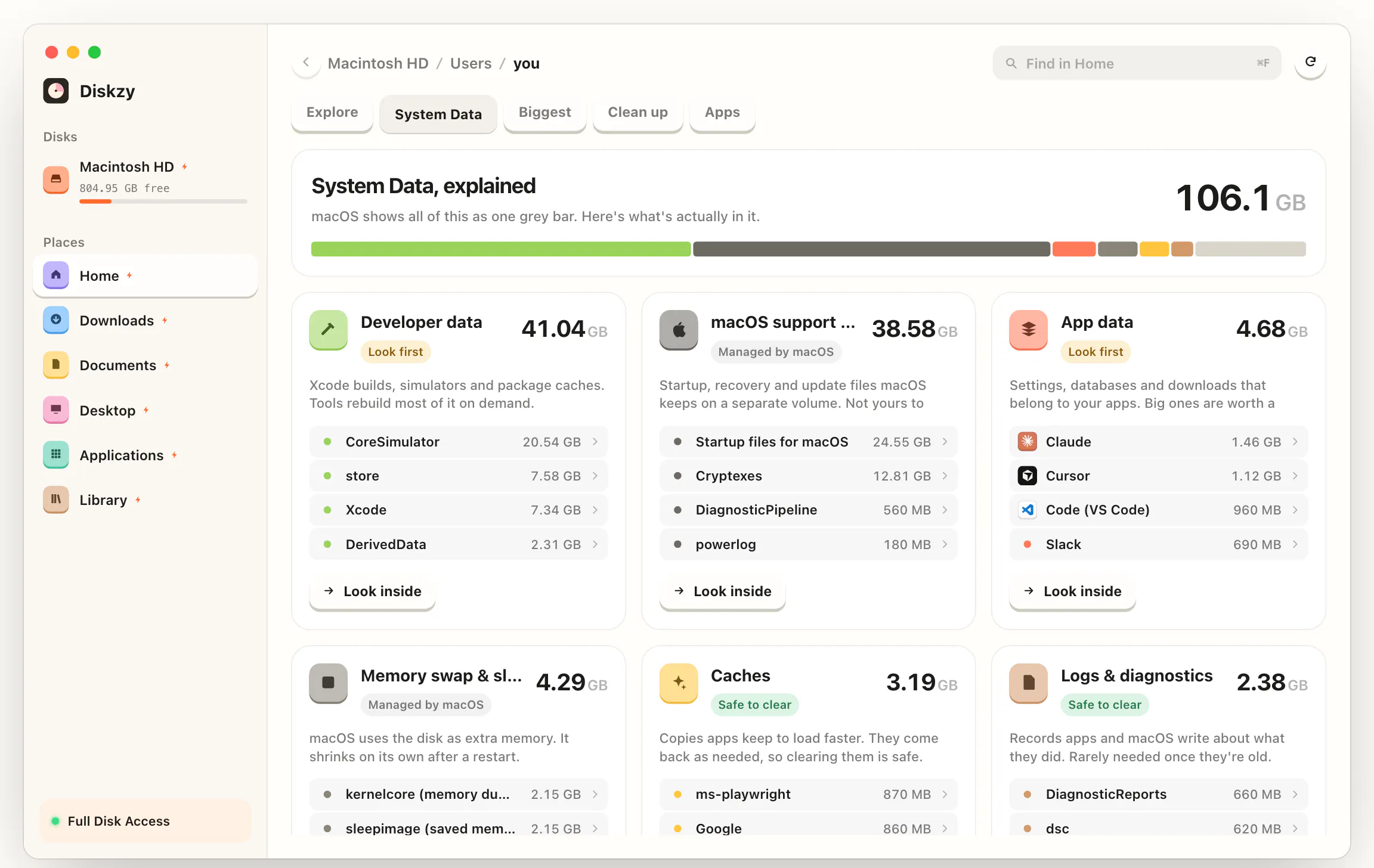Go back with the breadcrumb arrow

(306, 62)
